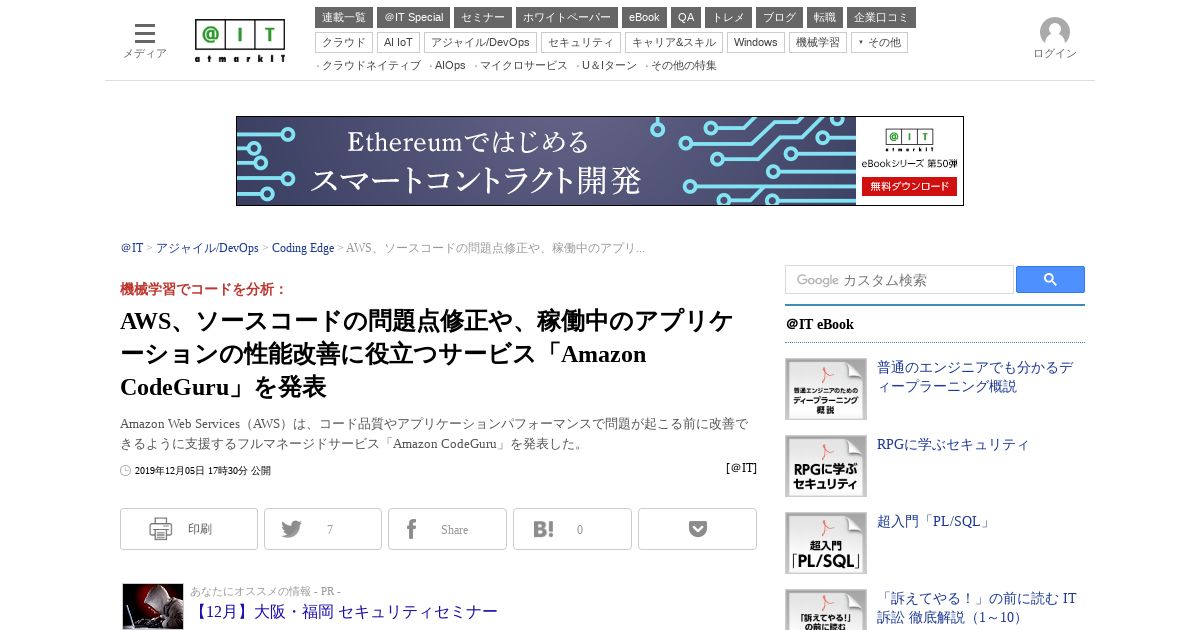Open 企業口コミ section
The image size is (1200, 630).
coord(881,17)
